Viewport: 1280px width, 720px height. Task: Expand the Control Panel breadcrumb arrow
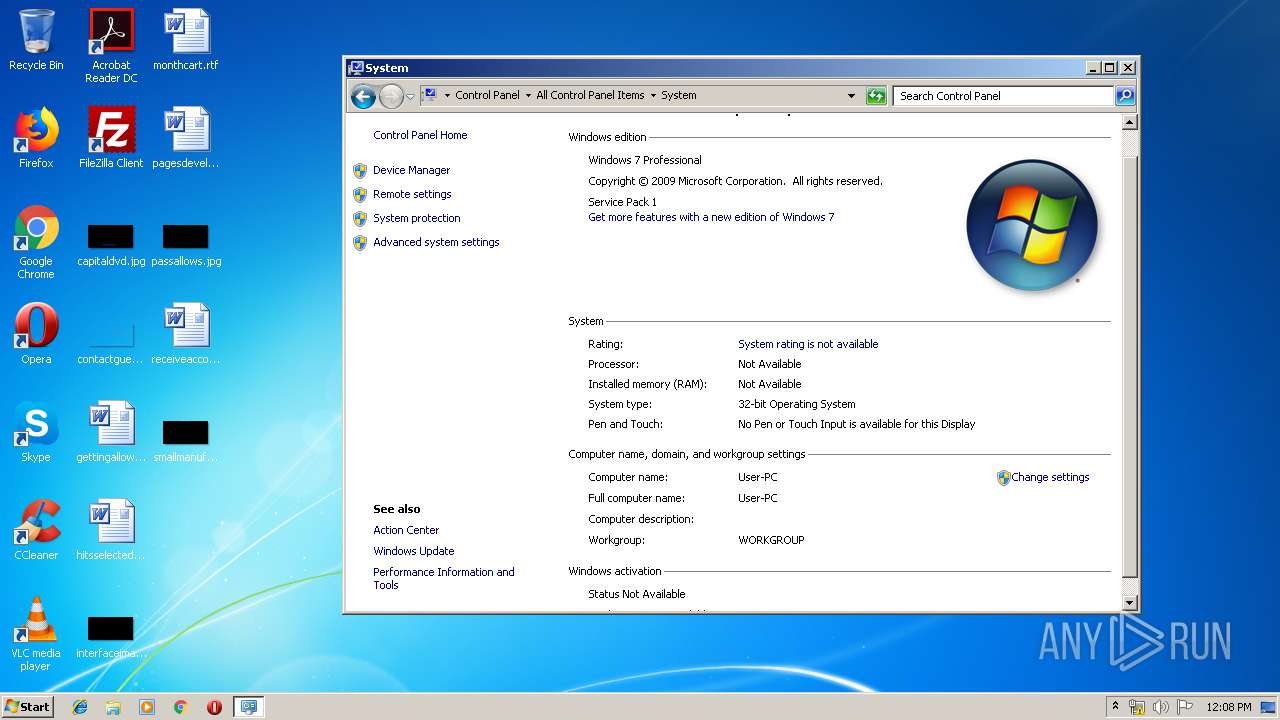(528, 96)
